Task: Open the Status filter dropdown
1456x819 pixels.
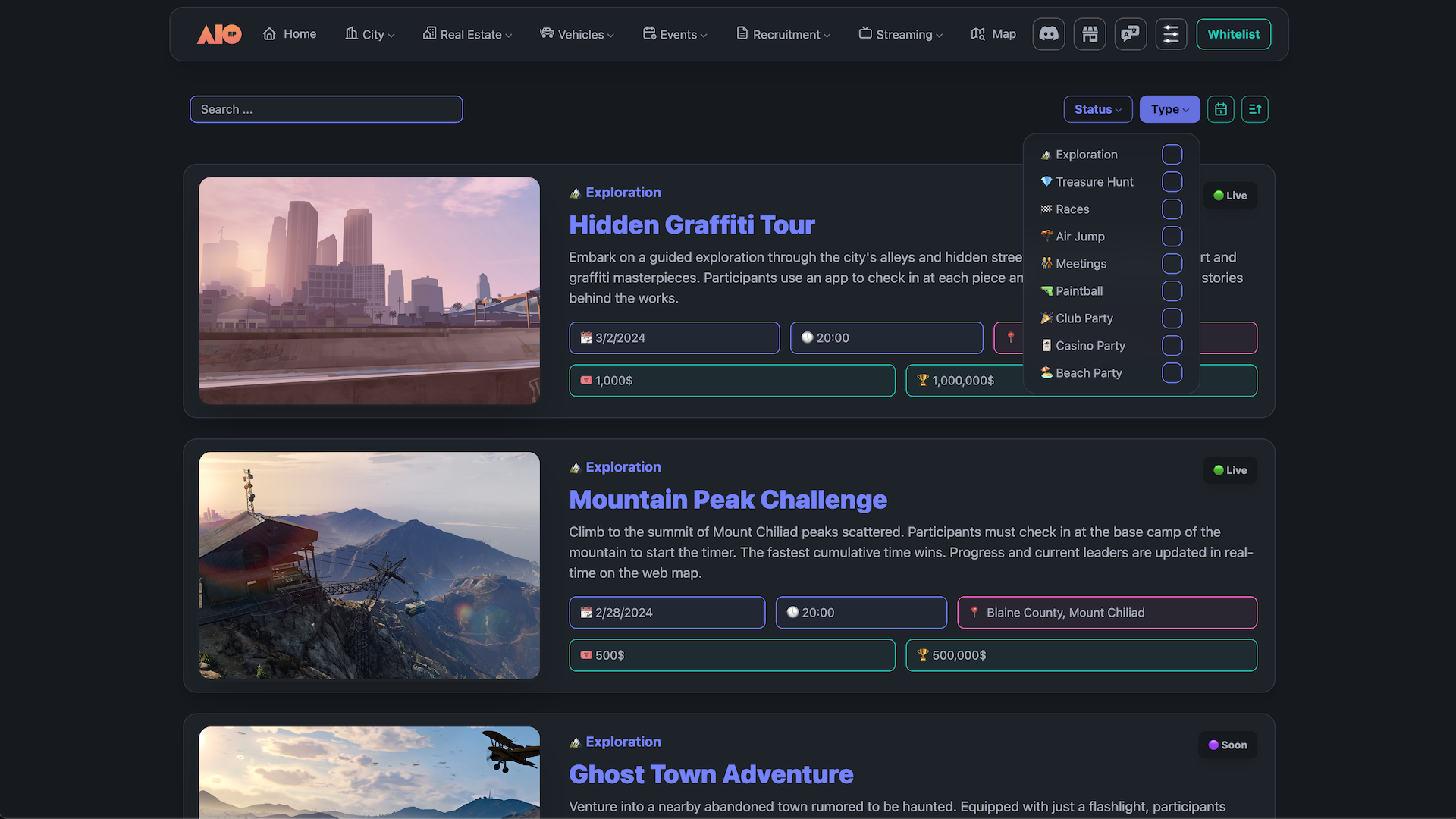Action: 1097,109
